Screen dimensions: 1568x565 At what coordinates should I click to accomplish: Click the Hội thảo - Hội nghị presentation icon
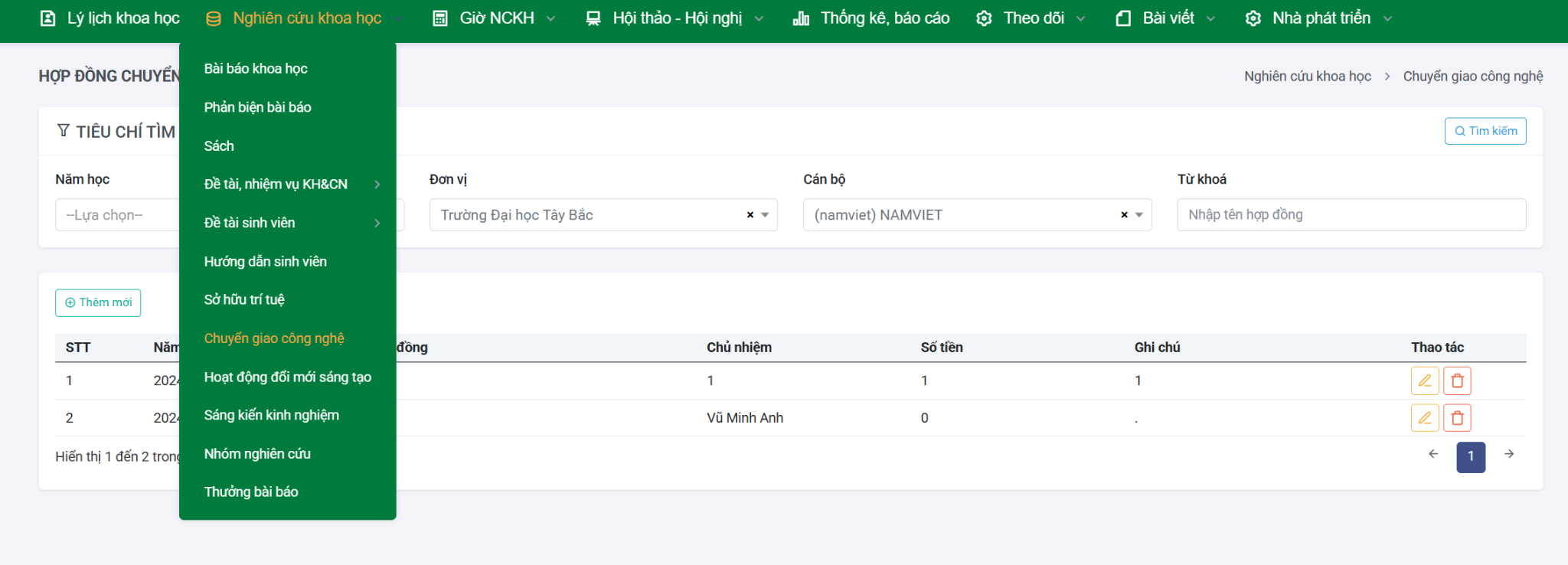coord(593,18)
